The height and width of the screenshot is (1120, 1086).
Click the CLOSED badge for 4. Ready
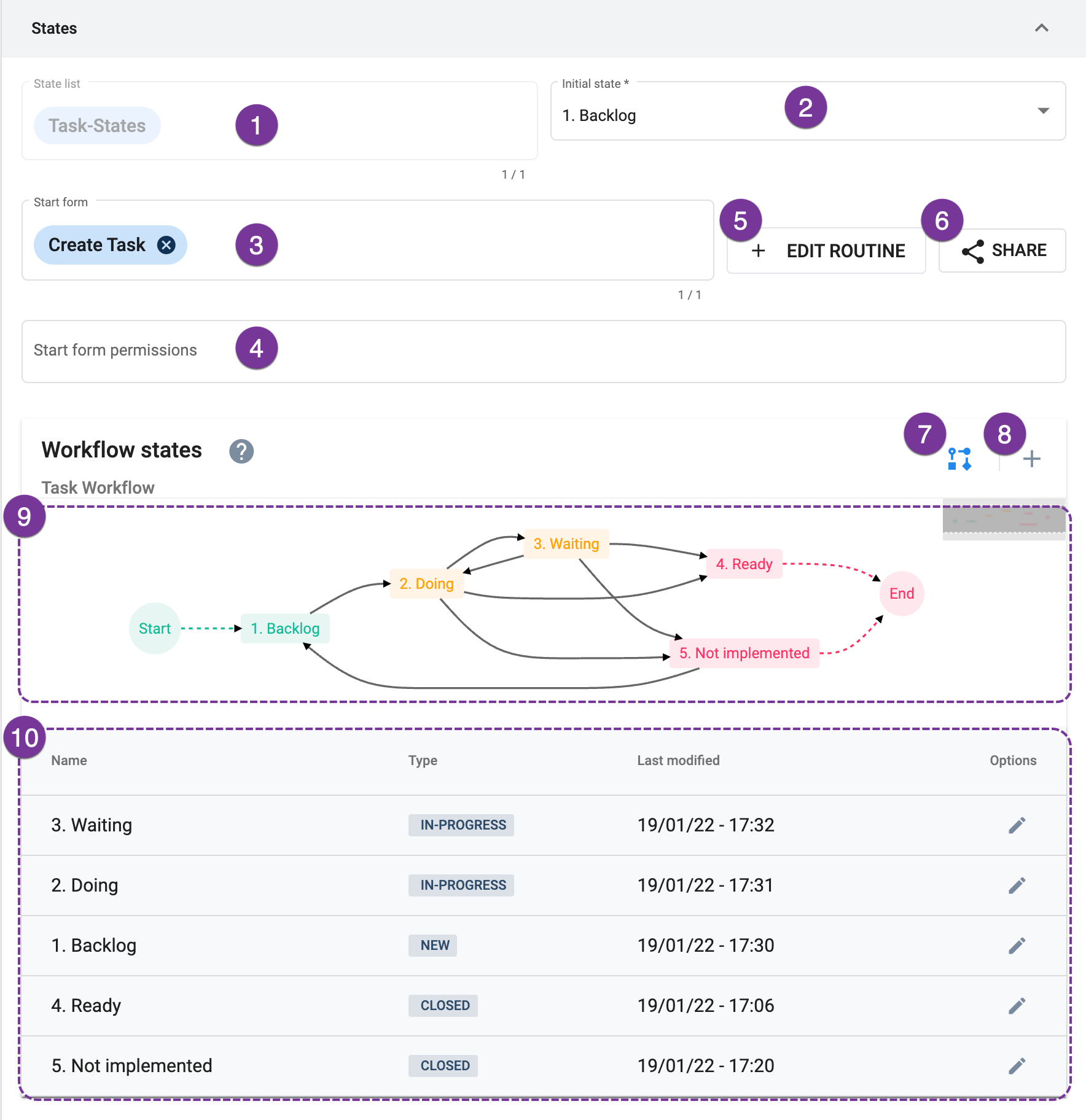pos(443,1006)
